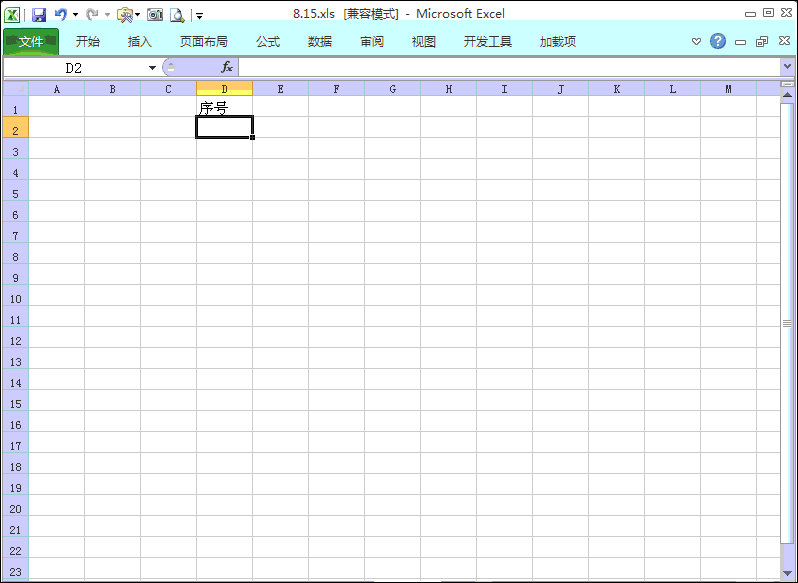Open dropdown arrow beside the wrench tools icon
798x583 pixels.
click(x=137, y=15)
